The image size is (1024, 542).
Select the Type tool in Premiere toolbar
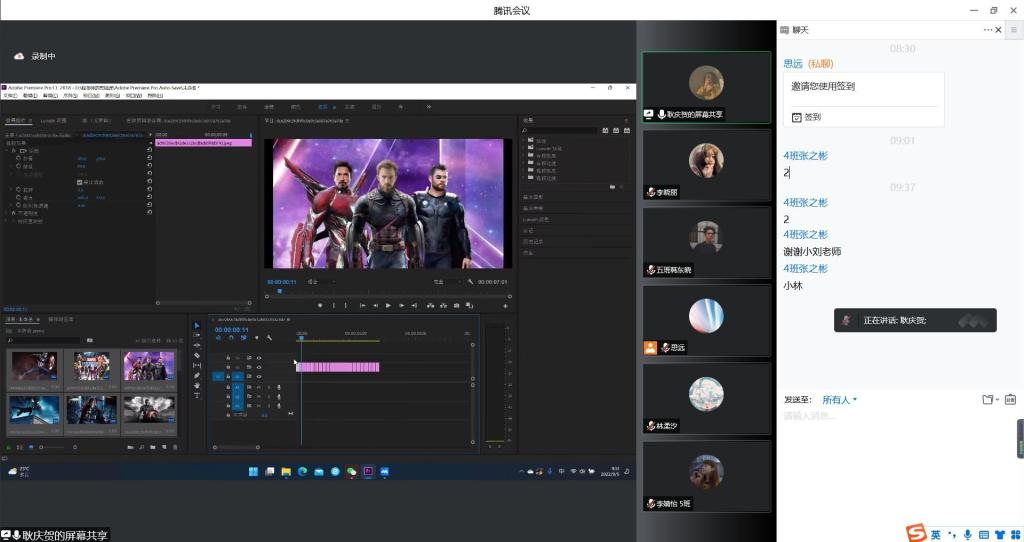pyautogui.click(x=197, y=395)
